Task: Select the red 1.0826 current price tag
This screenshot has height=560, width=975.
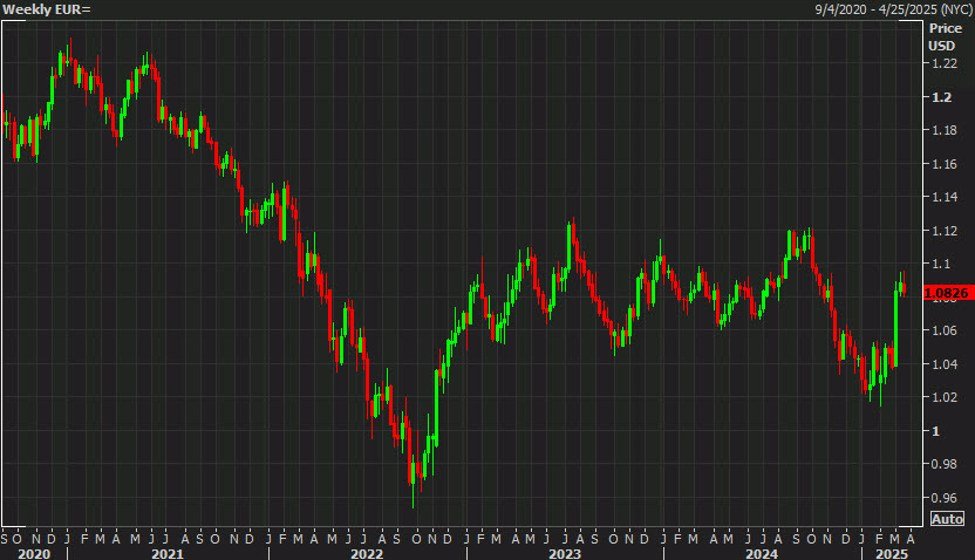Action: click(945, 292)
